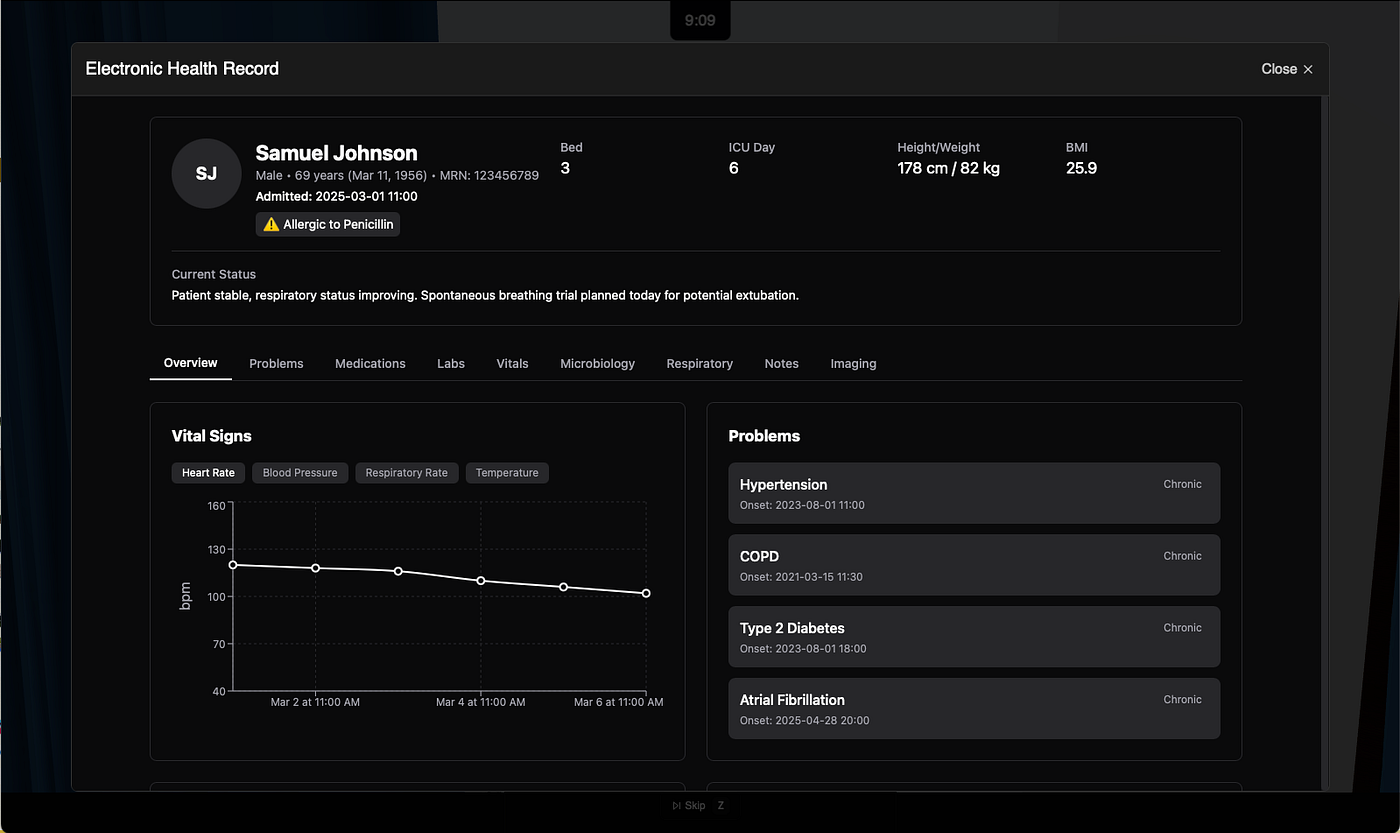The image size is (1400, 833).
Task: Click the 9:09 clock at the top
Action: (700, 20)
